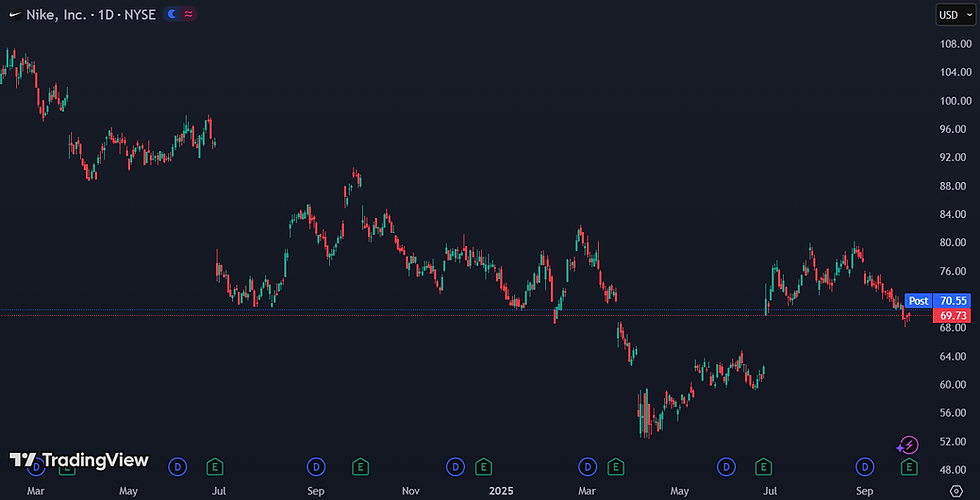Open the D dividend marker after May 2025
Image resolution: width=980 pixels, height=500 pixels.
tap(726, 466)
